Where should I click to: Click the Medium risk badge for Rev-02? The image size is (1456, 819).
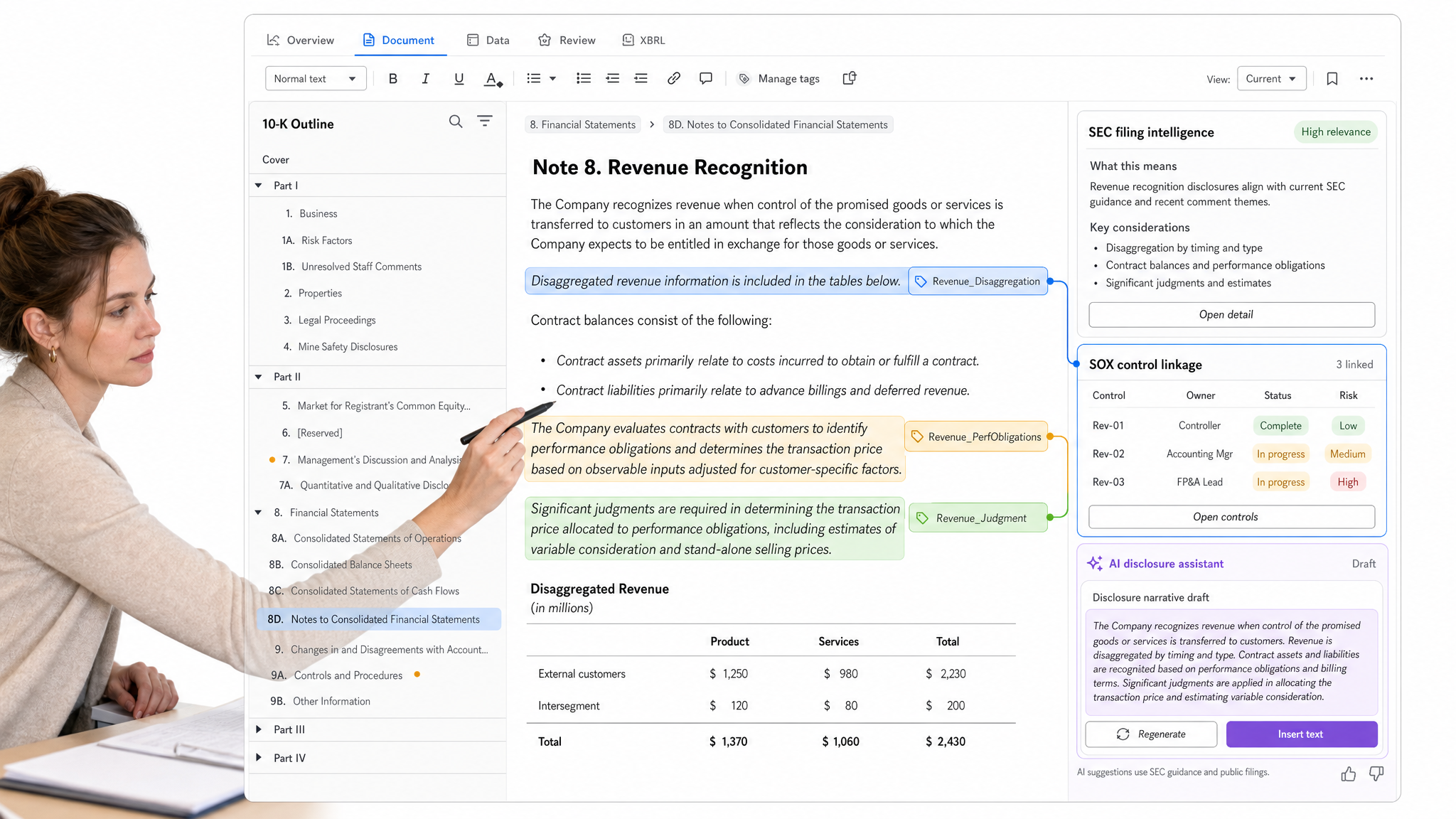coord(1347,454)
